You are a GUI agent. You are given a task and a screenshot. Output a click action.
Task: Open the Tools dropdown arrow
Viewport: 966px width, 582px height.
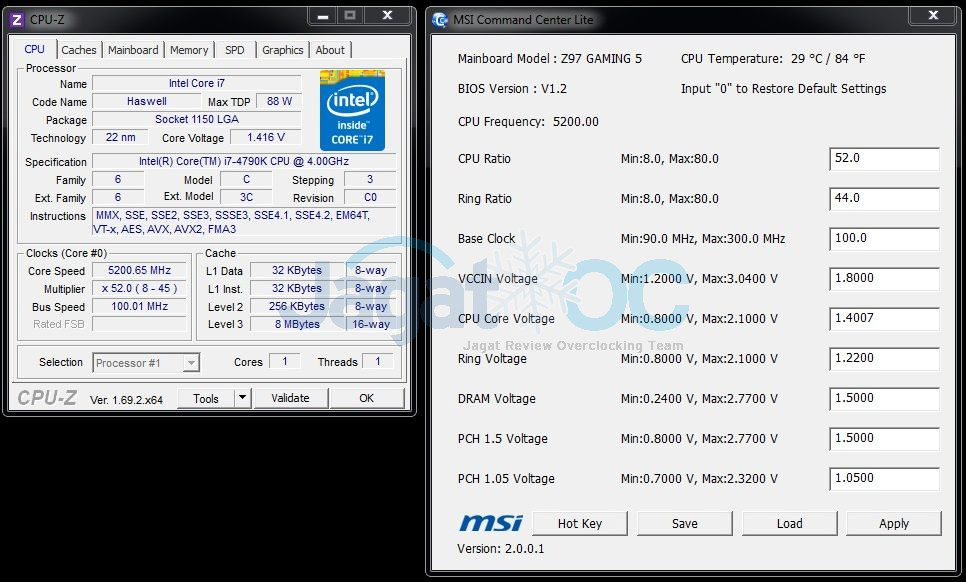pos(242,398)
